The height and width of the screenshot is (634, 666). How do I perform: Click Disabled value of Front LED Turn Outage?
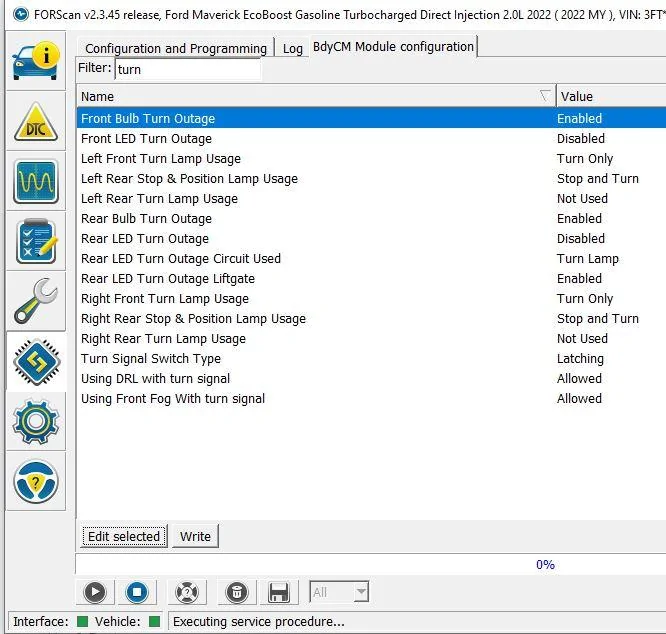[581, 138]
